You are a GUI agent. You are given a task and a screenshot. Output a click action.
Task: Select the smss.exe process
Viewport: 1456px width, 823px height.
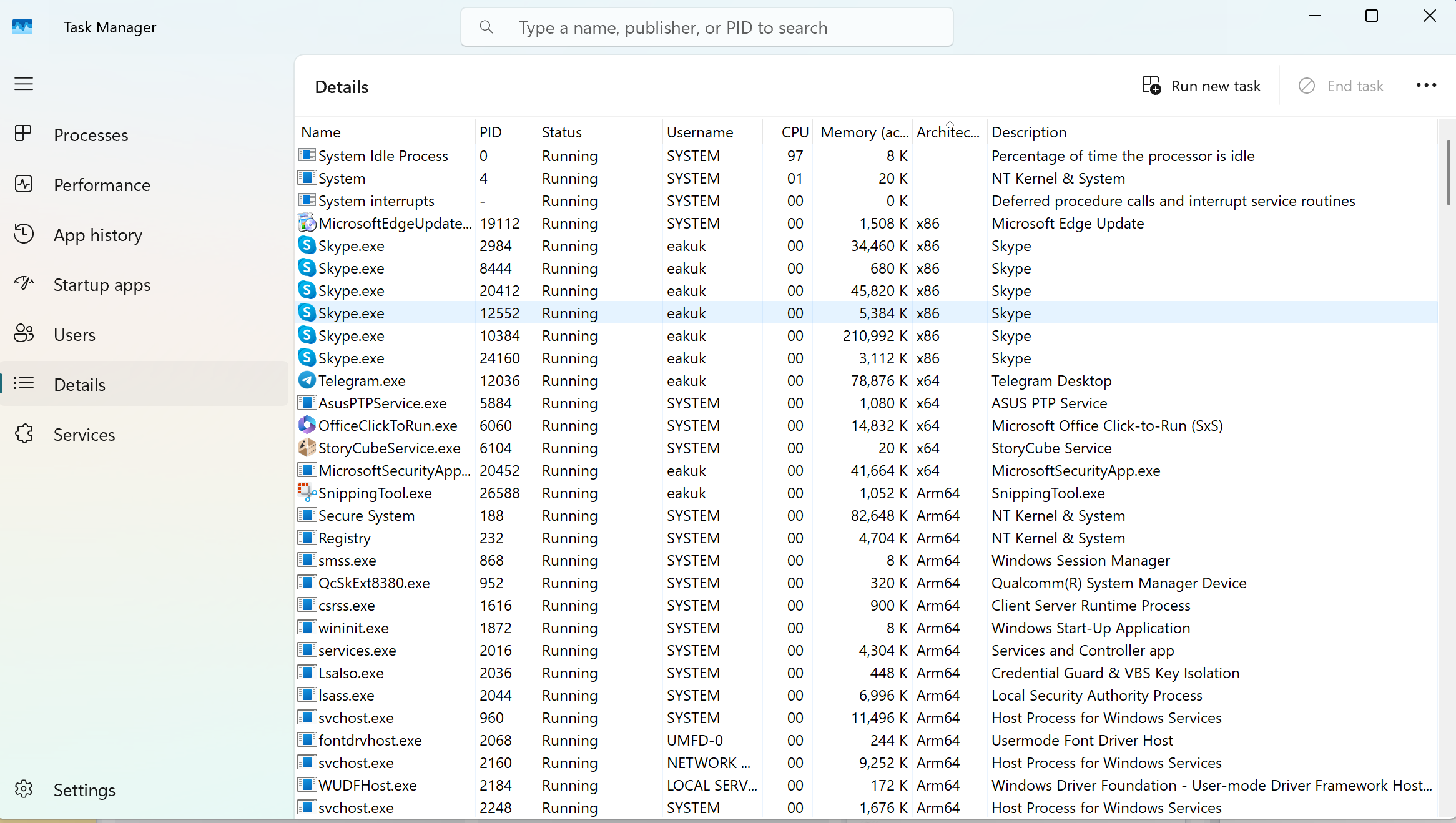pos(867,560)
